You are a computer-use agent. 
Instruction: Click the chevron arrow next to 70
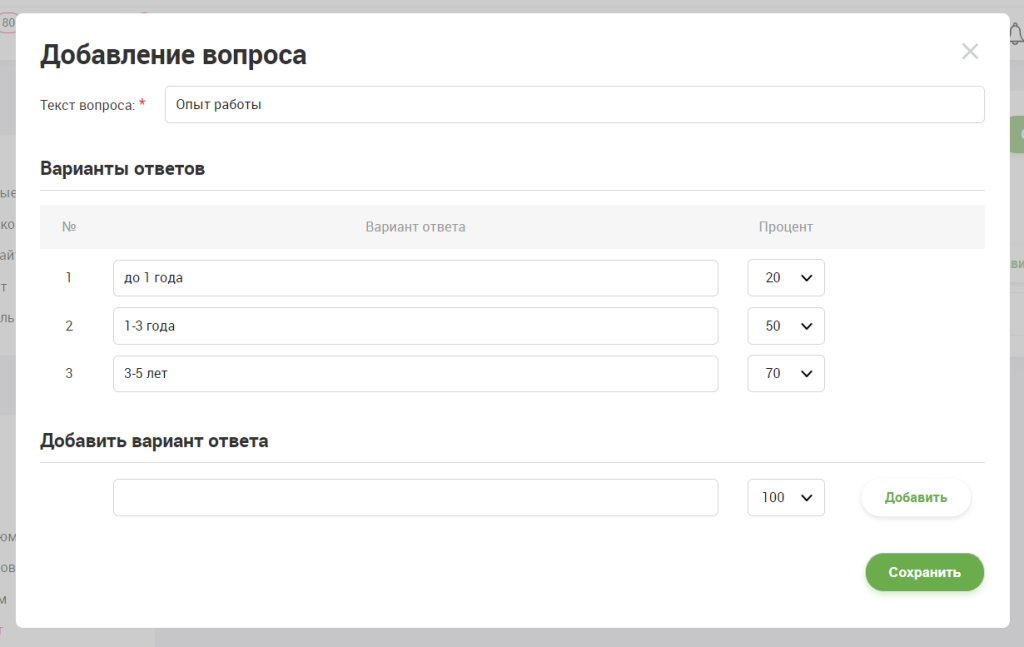click(807, 373)
